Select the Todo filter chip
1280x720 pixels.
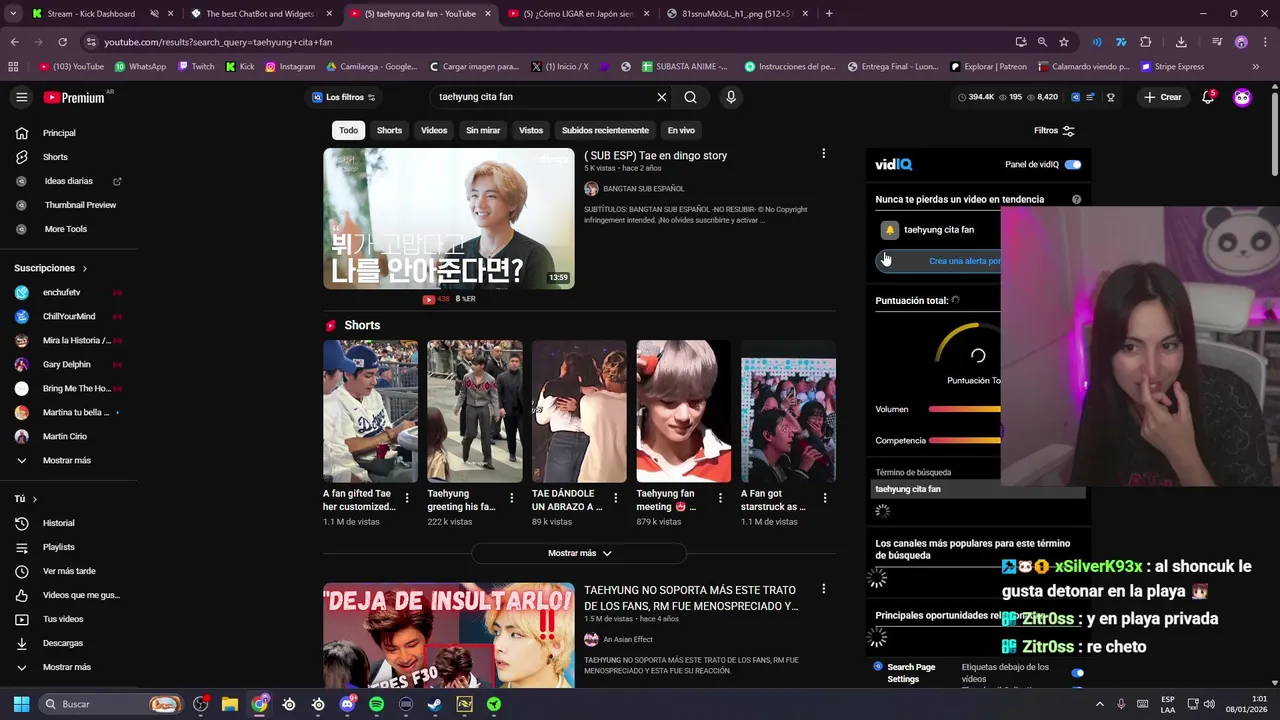click(x=348, y=130)
